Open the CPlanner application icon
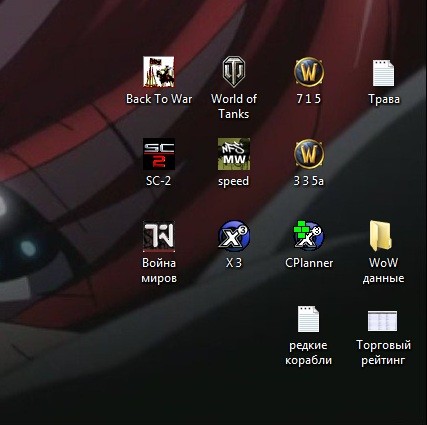 308,235
